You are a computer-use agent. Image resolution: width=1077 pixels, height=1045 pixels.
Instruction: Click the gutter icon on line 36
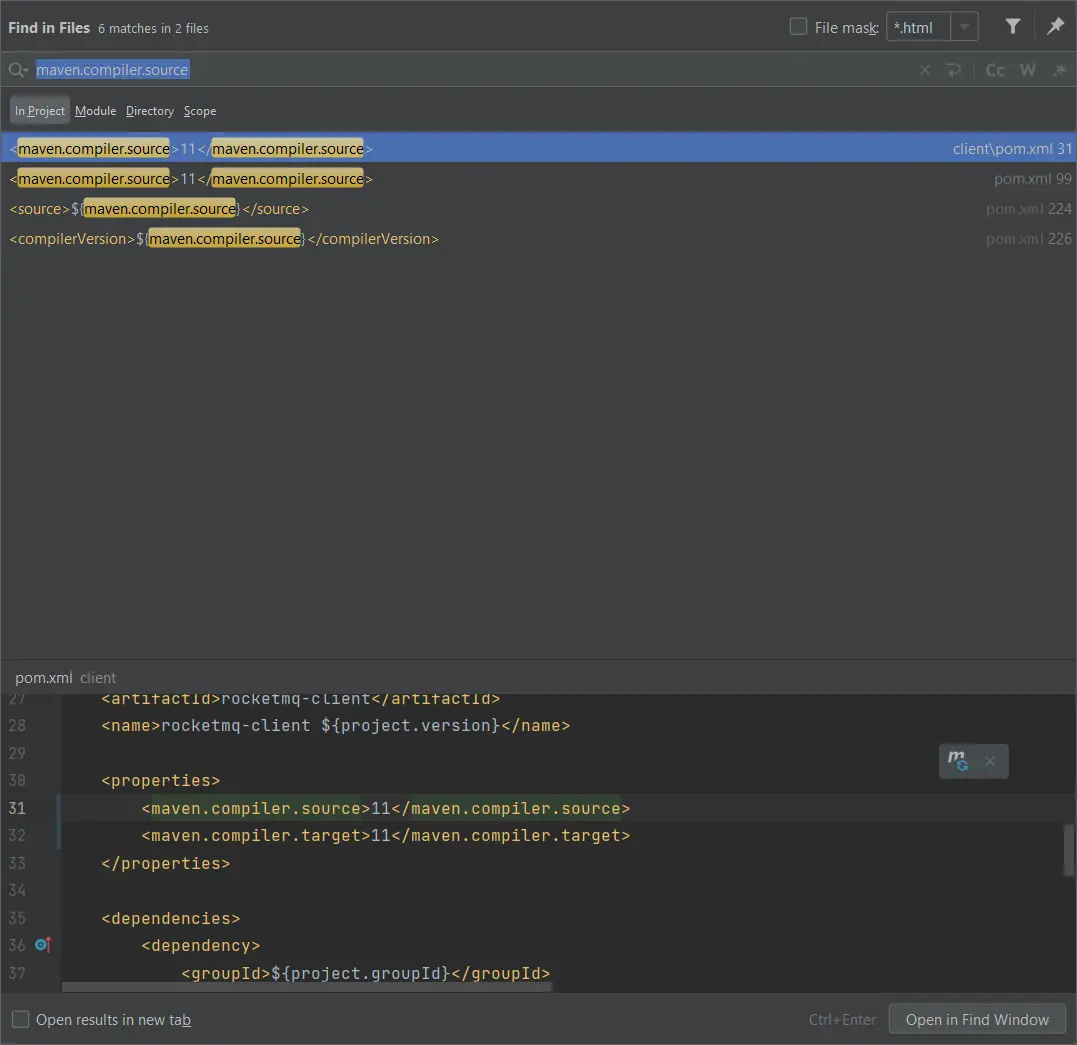point(42,945)
